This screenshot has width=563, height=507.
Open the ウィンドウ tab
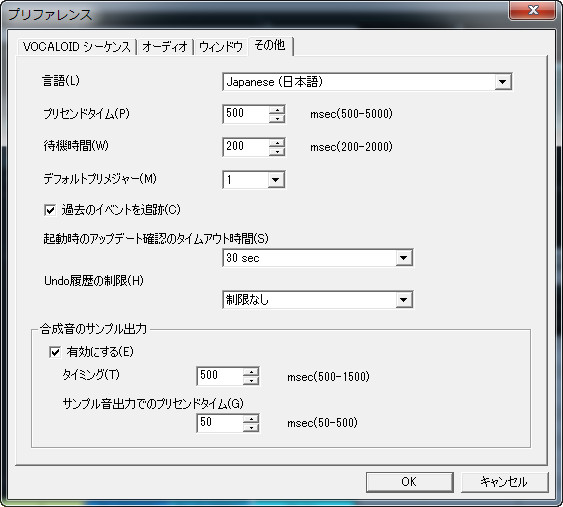(221, 47)
